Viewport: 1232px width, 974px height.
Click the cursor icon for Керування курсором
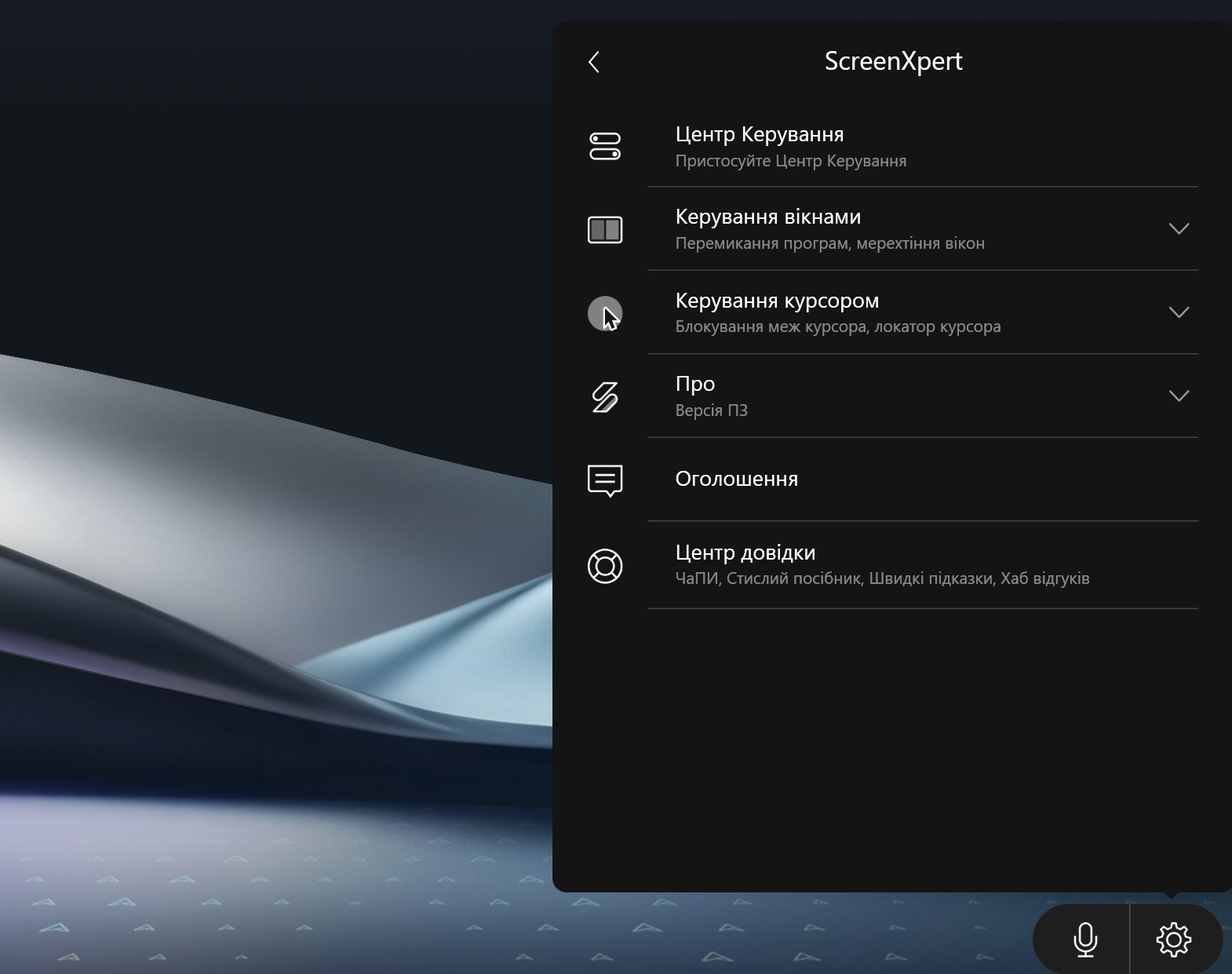pos(604,314)
